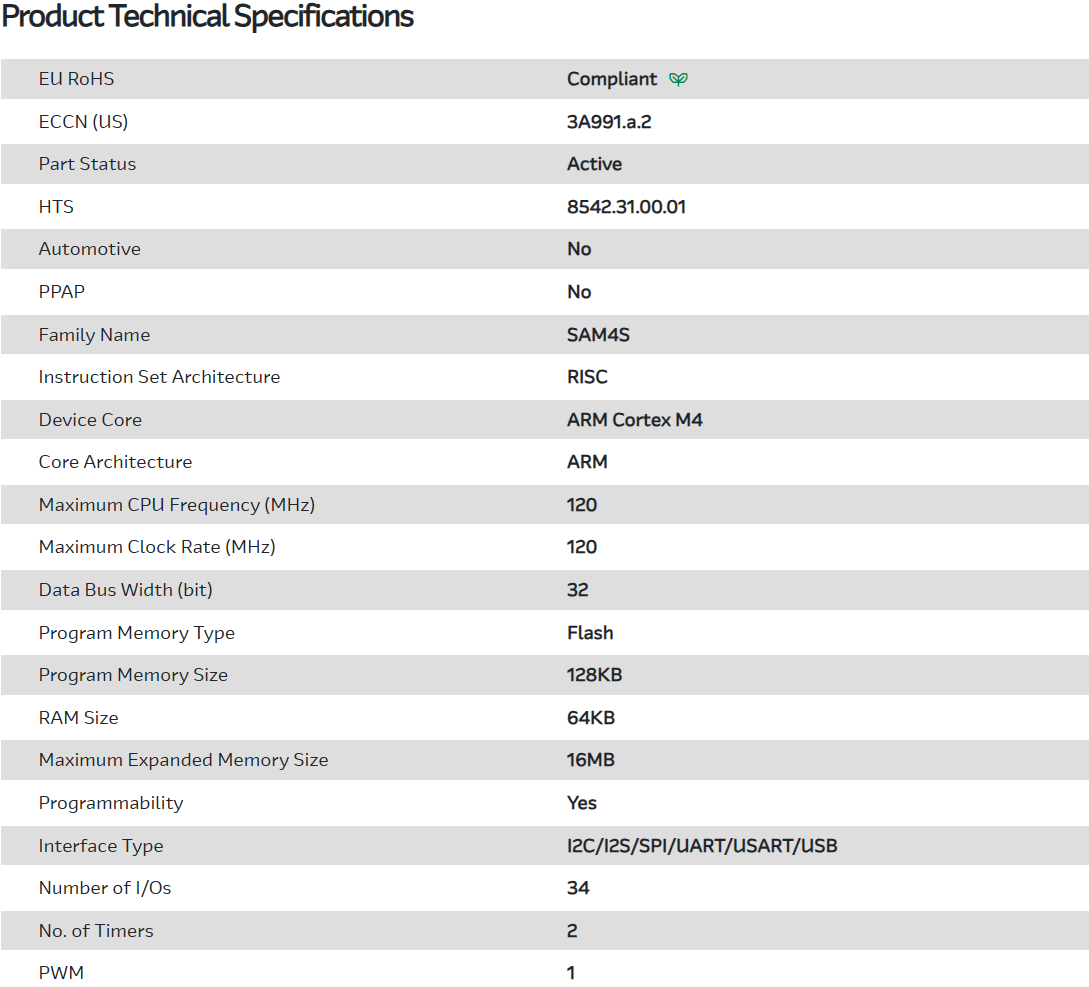Screen dimensions: 1089x987
Task: Click the Part Status value Active
Action: tap(594, 164)
